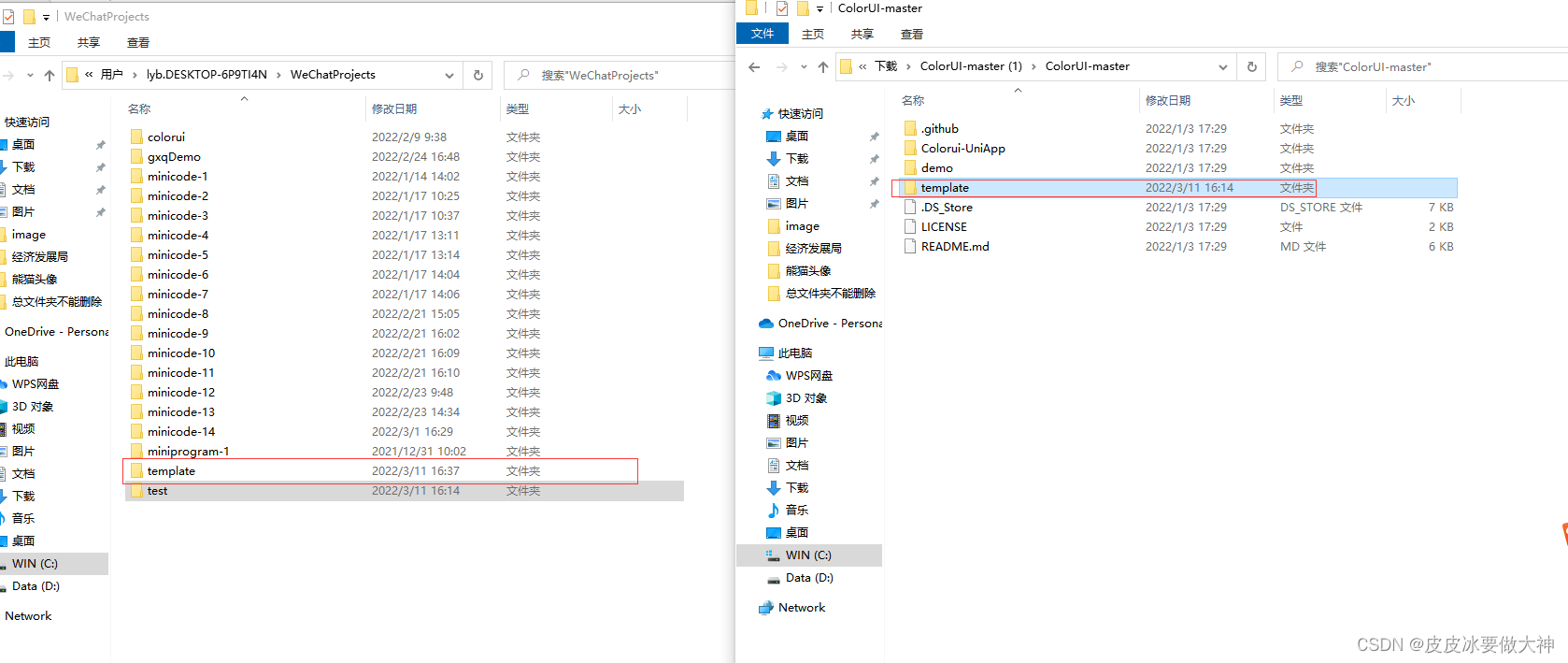
Task: Click the search box in the ColorUI-master window
Action: pyautogui.click(x=1422, y=66)
